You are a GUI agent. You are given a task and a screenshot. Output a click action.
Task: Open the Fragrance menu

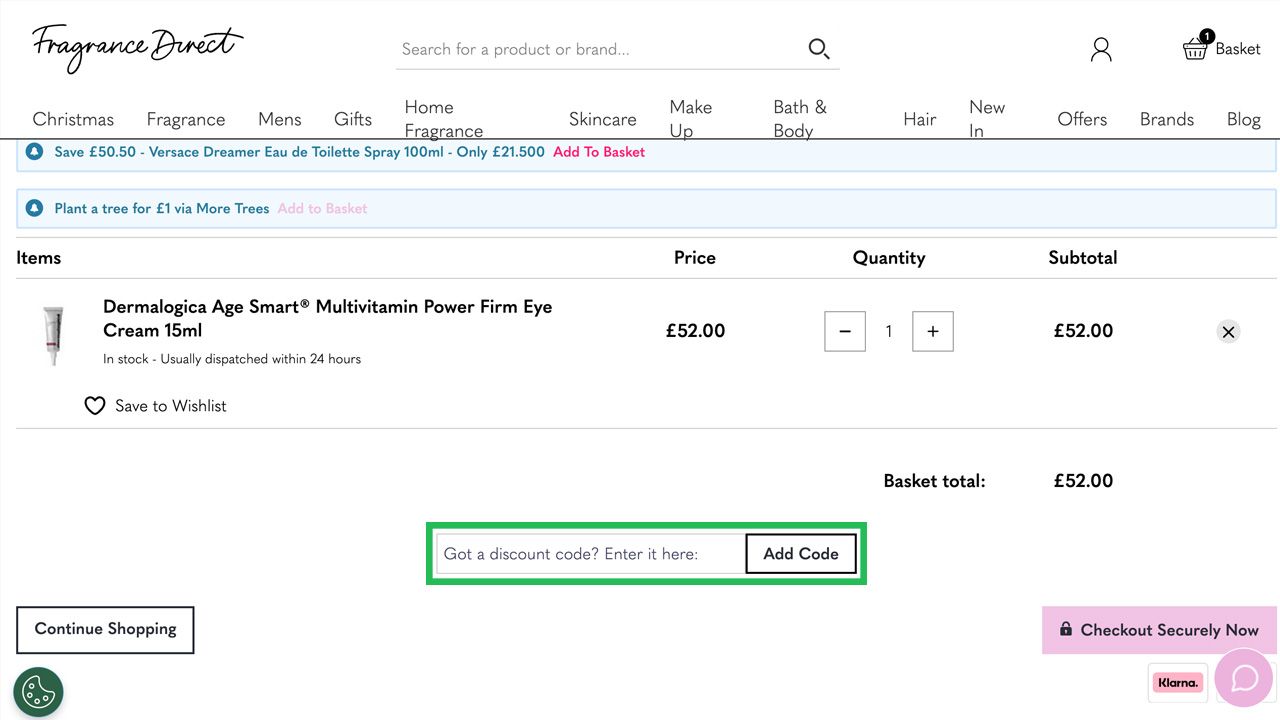pyautogui.click(x=186, y=119)
